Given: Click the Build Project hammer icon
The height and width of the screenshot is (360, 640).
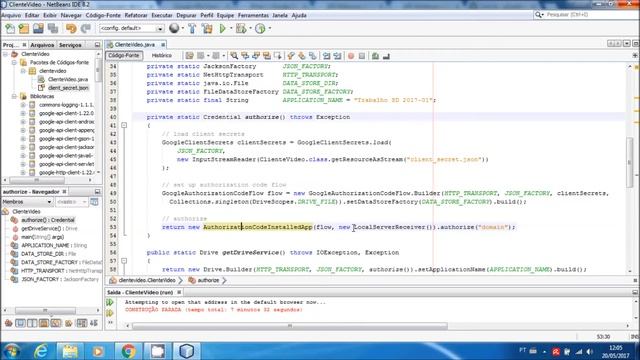Looking at the screenshot, I should (192, 29).
